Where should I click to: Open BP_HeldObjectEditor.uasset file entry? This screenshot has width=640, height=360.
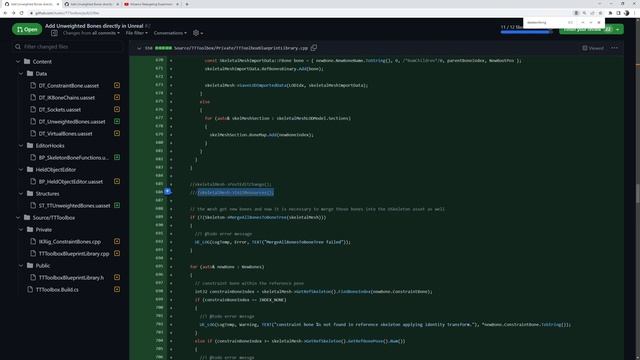click(x=71, y=182)
